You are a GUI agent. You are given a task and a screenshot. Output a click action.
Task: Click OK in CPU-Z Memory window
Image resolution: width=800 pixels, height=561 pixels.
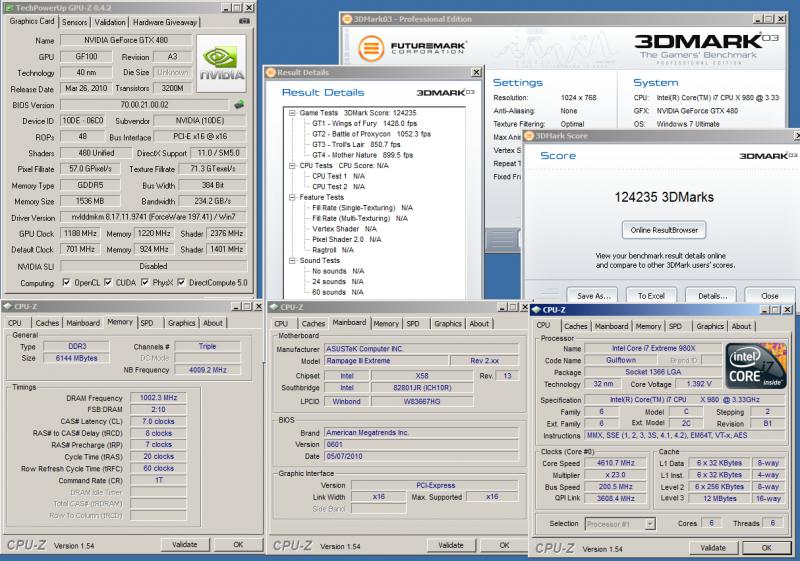pos(238,545)
